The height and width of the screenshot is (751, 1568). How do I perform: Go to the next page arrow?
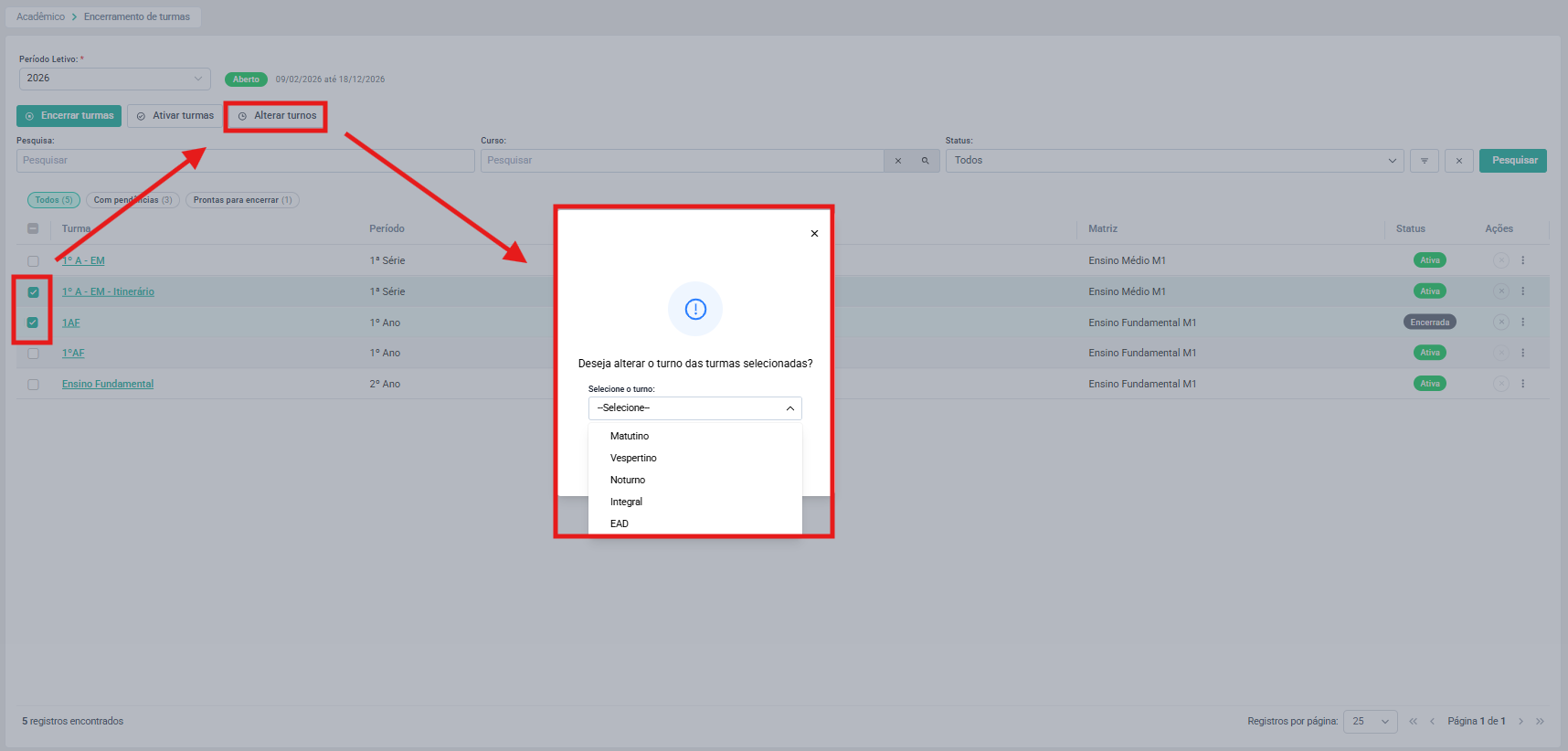click(1521, 722)
